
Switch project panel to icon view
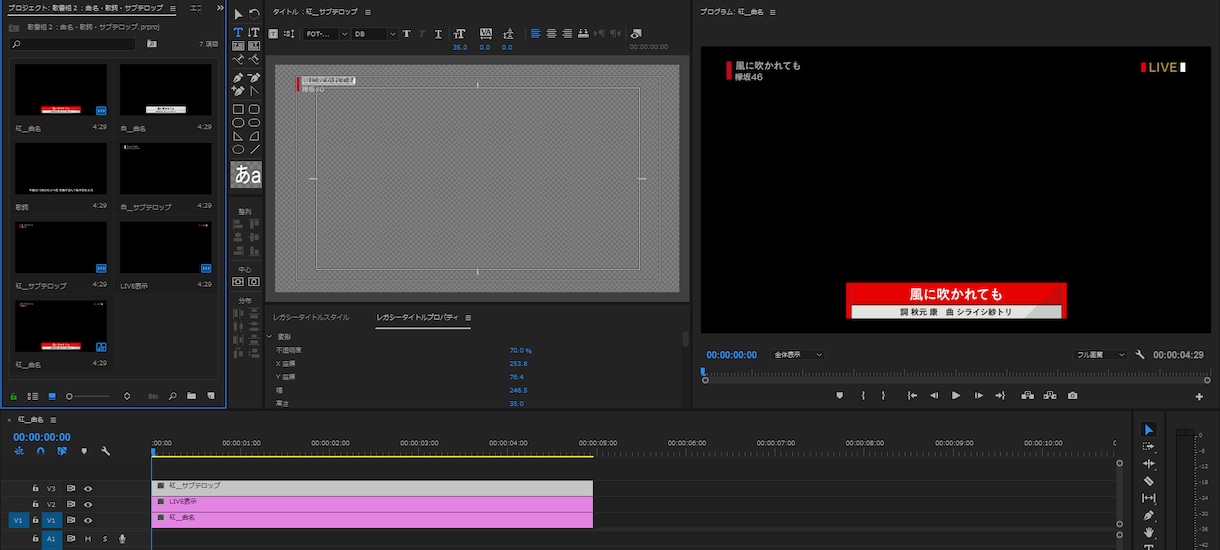pyautogui.click(x=52, y=396)
